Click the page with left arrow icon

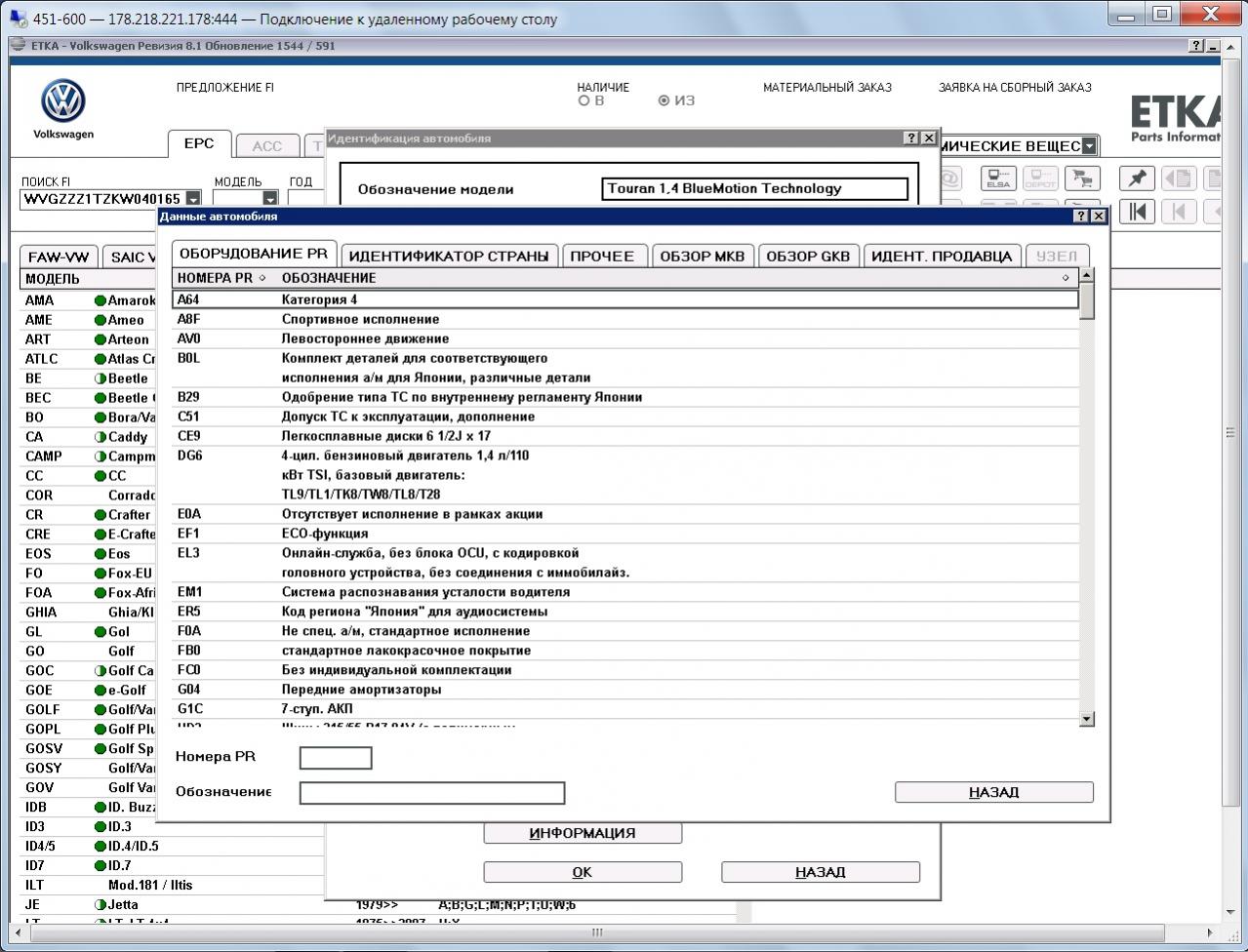[1180, 178]
